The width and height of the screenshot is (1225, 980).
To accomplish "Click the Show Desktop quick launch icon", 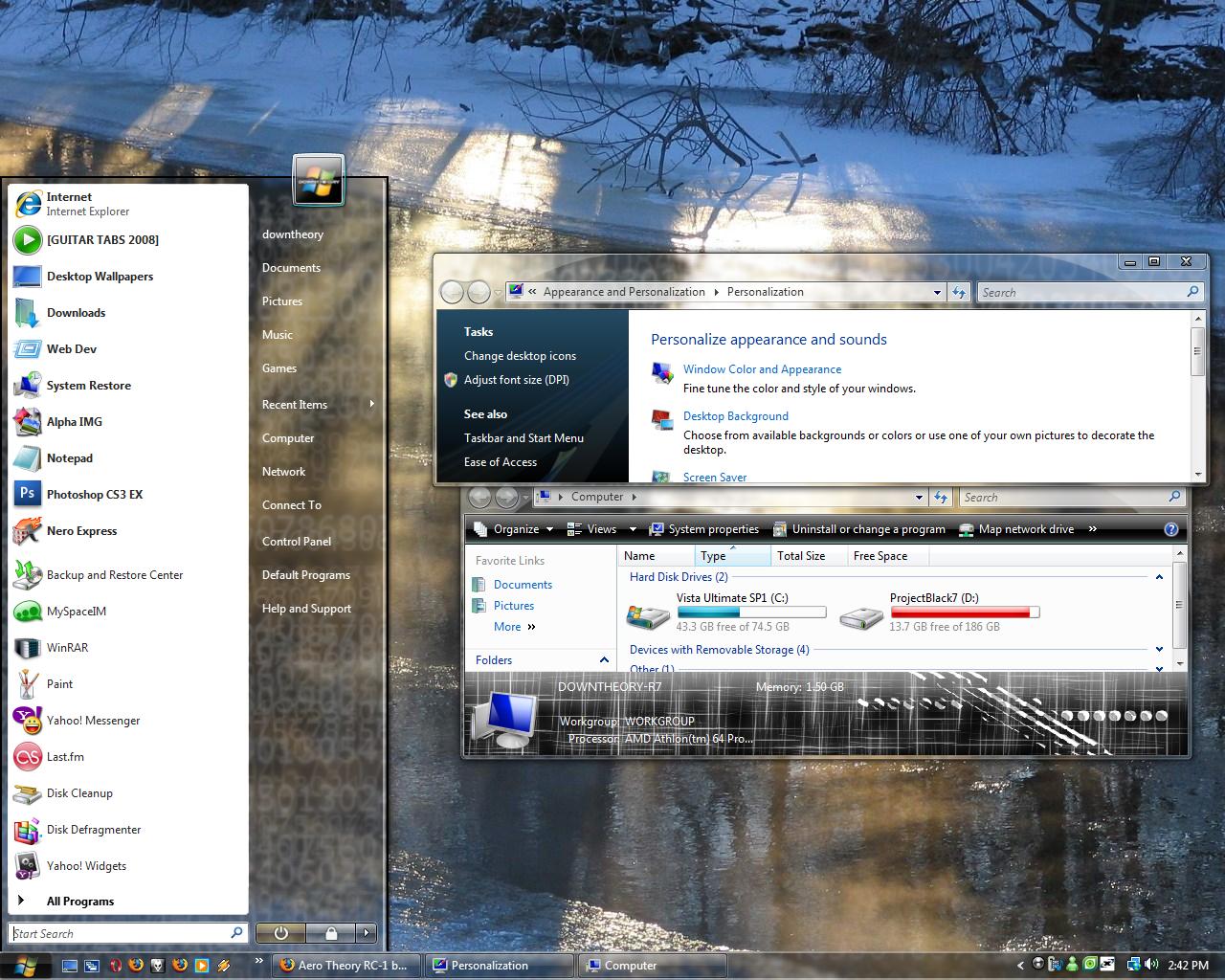I will pyautogui.click(x=69, y=966).
